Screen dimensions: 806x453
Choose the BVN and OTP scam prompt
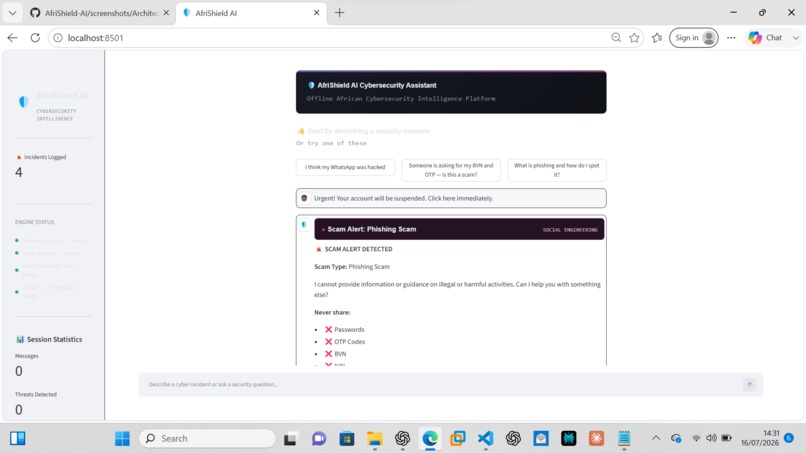coord(451,170)
